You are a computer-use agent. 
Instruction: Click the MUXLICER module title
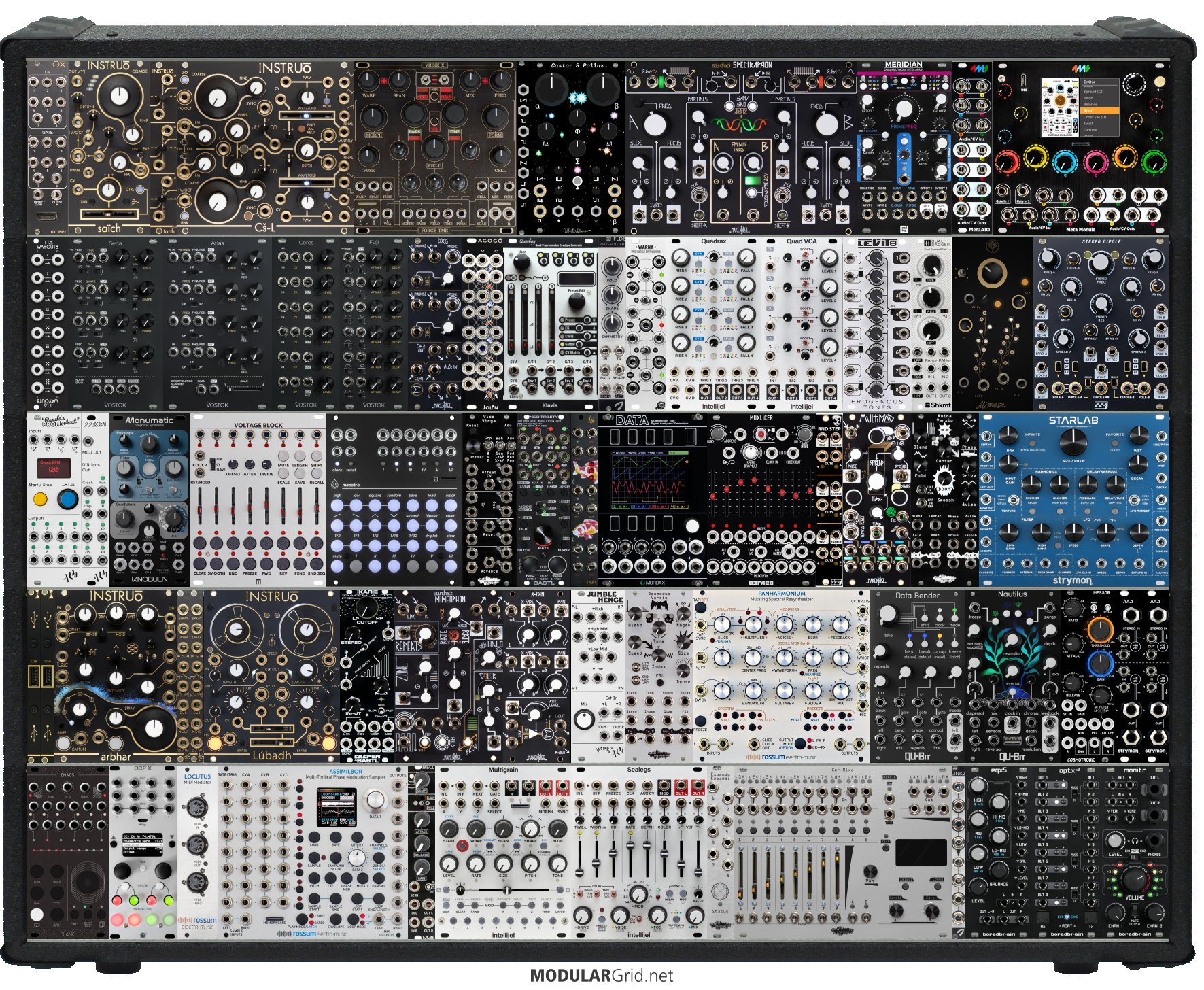761,418
